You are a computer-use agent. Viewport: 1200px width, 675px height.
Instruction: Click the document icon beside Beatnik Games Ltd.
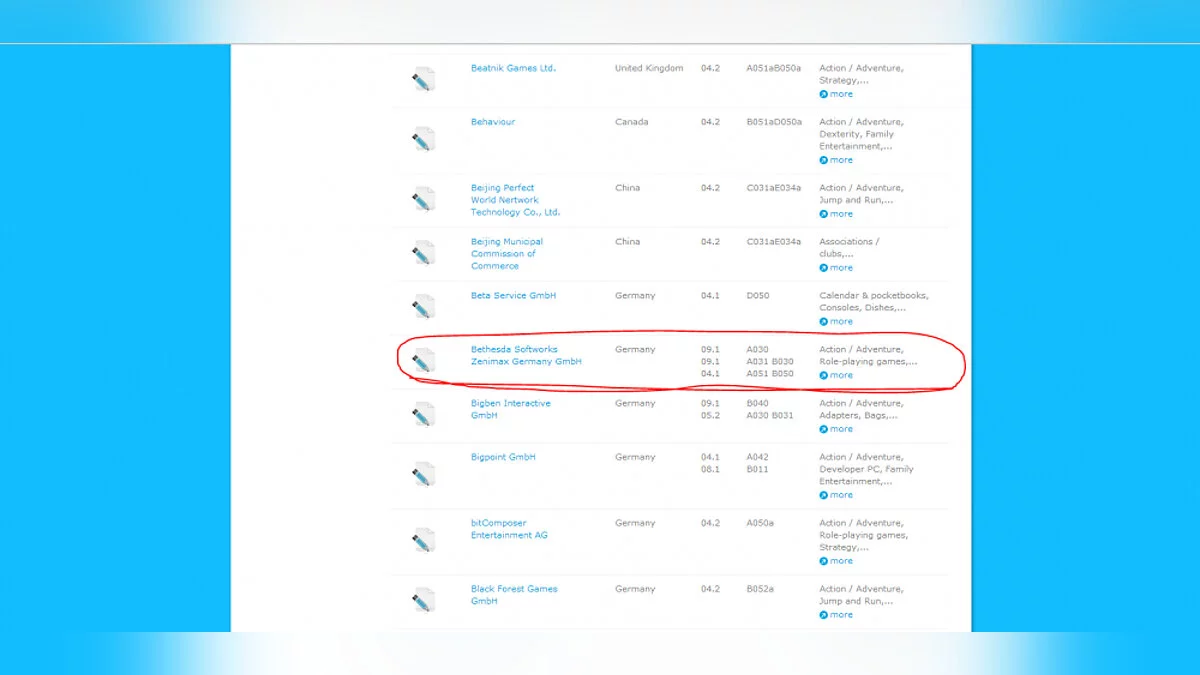424,79
